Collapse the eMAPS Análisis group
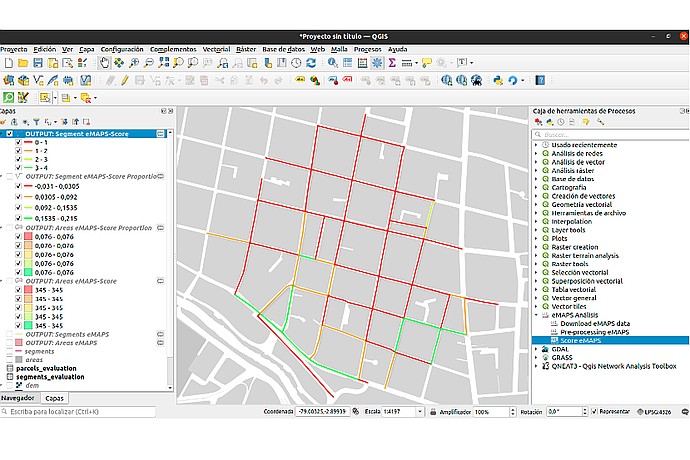 536,315
